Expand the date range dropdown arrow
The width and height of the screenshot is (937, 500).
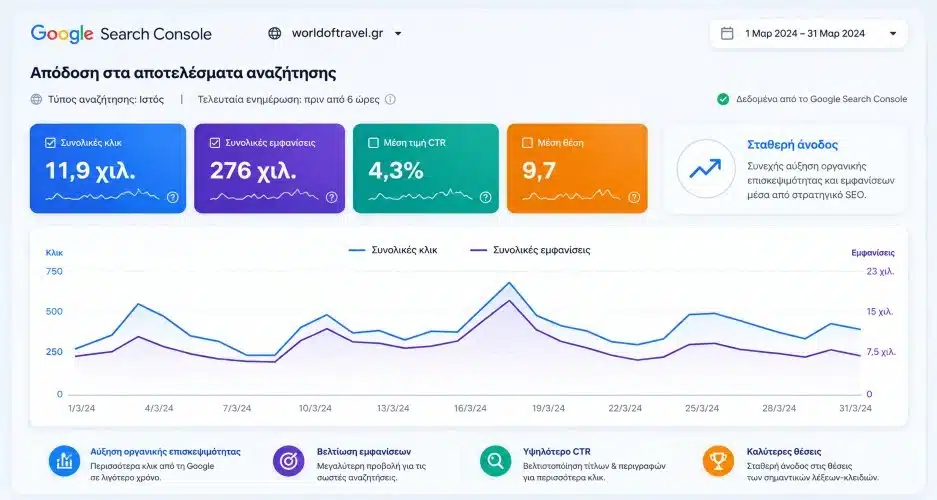[x=893, y=33]
